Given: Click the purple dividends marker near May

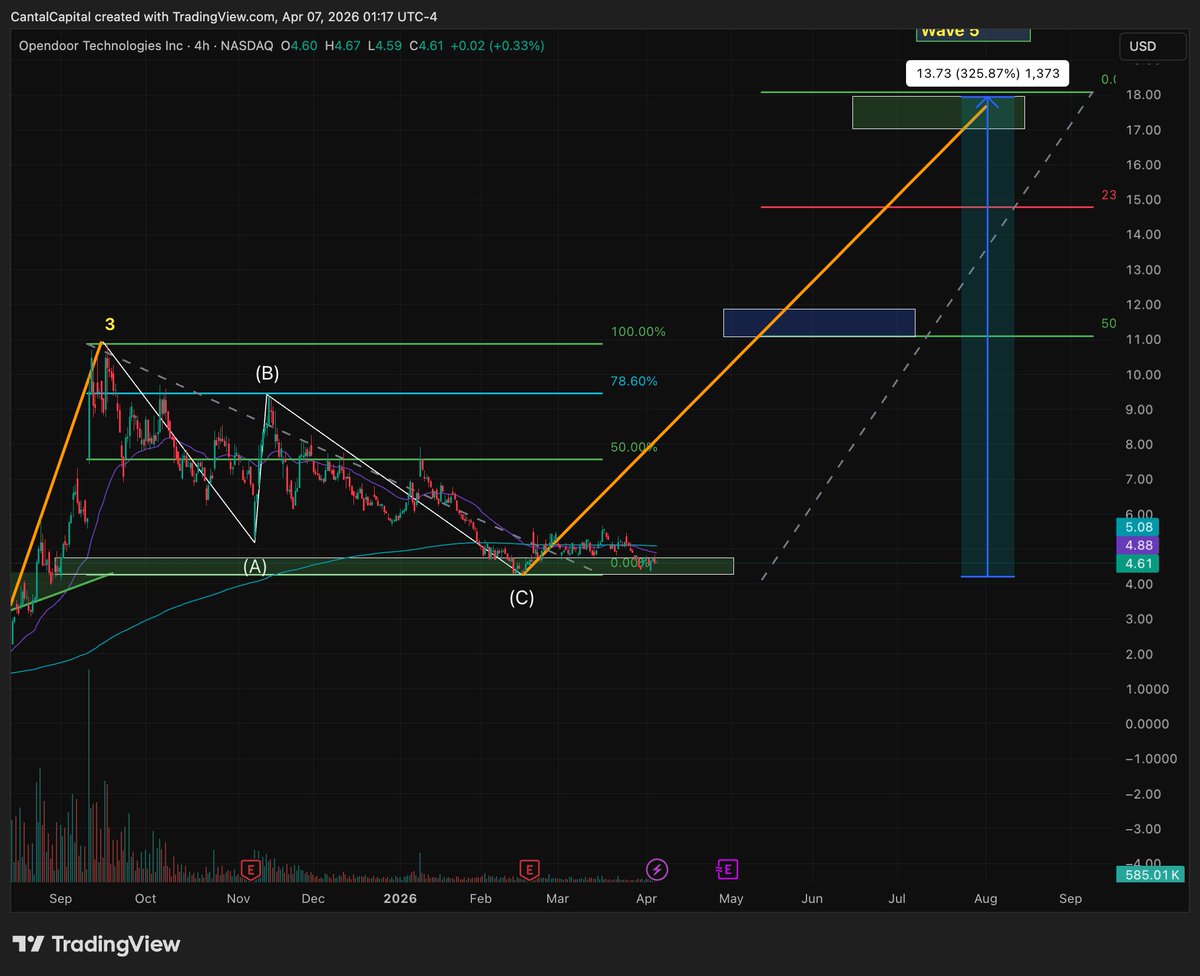Looking at the screenshot, I should click(729, 870).
